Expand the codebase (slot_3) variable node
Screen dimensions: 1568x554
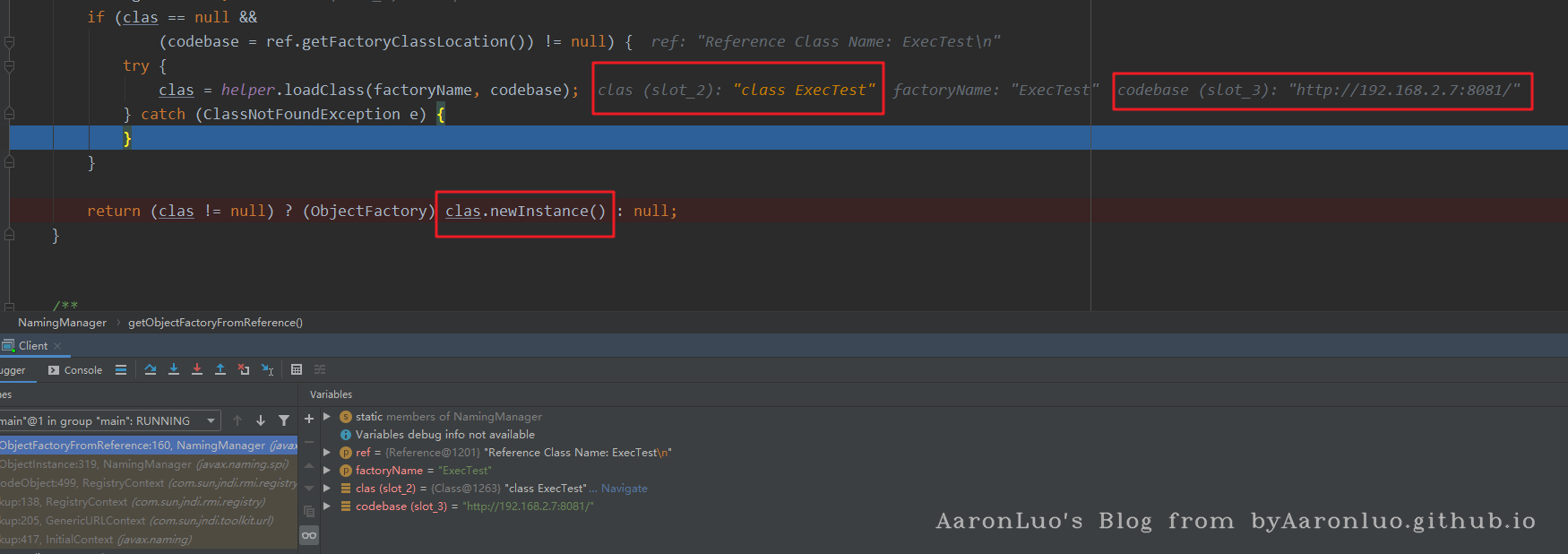pos(327,506)
